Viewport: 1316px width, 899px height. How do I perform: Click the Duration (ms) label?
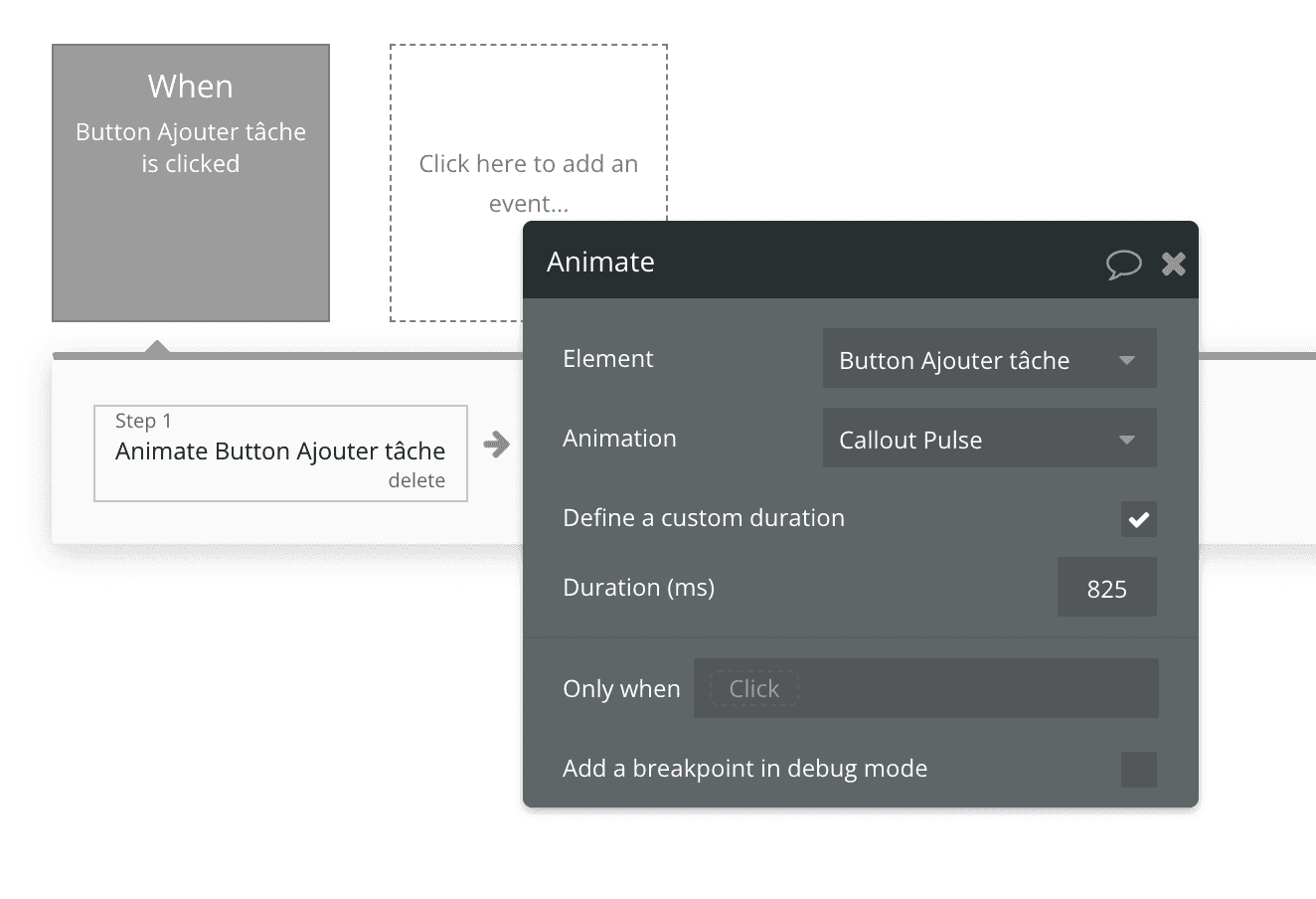coord(638,587)
